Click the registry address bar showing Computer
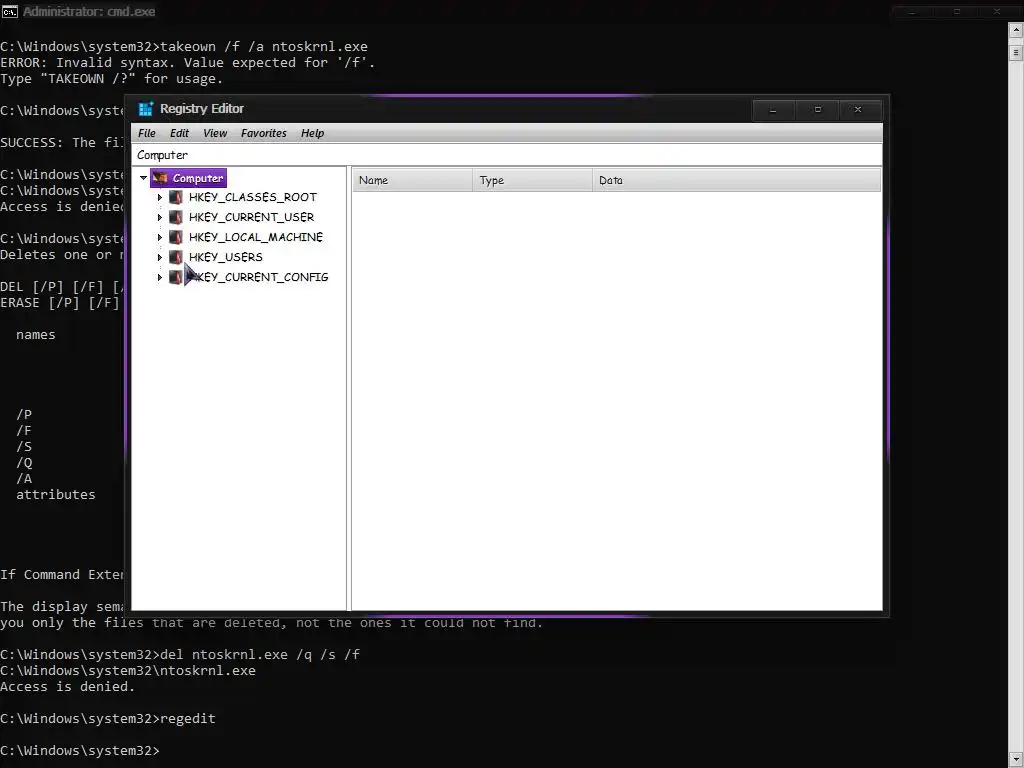Screen dimensions: 1024x768 tap(507, 155)
